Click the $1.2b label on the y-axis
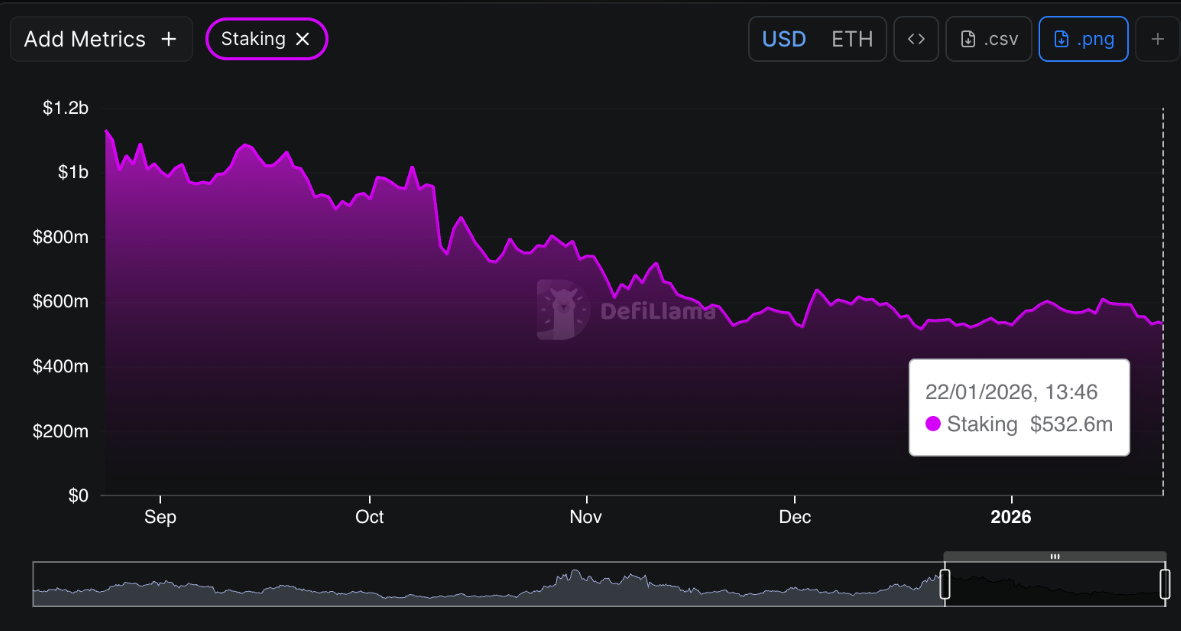Viewport: 1181px width, 631px height. click(65, 108)
